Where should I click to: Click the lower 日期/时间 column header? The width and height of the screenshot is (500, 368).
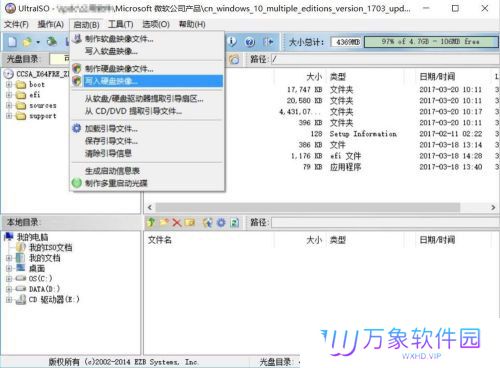coord(437,240)
